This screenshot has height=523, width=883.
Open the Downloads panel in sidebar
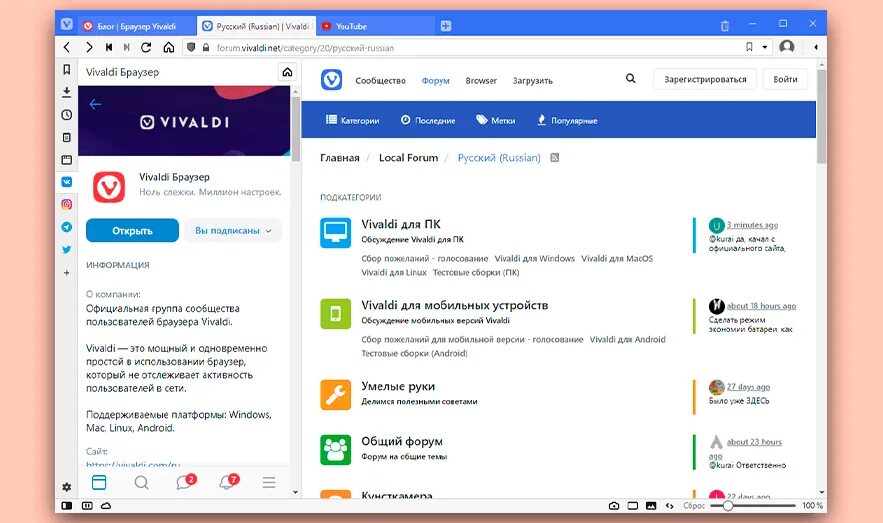pos(66,92)
